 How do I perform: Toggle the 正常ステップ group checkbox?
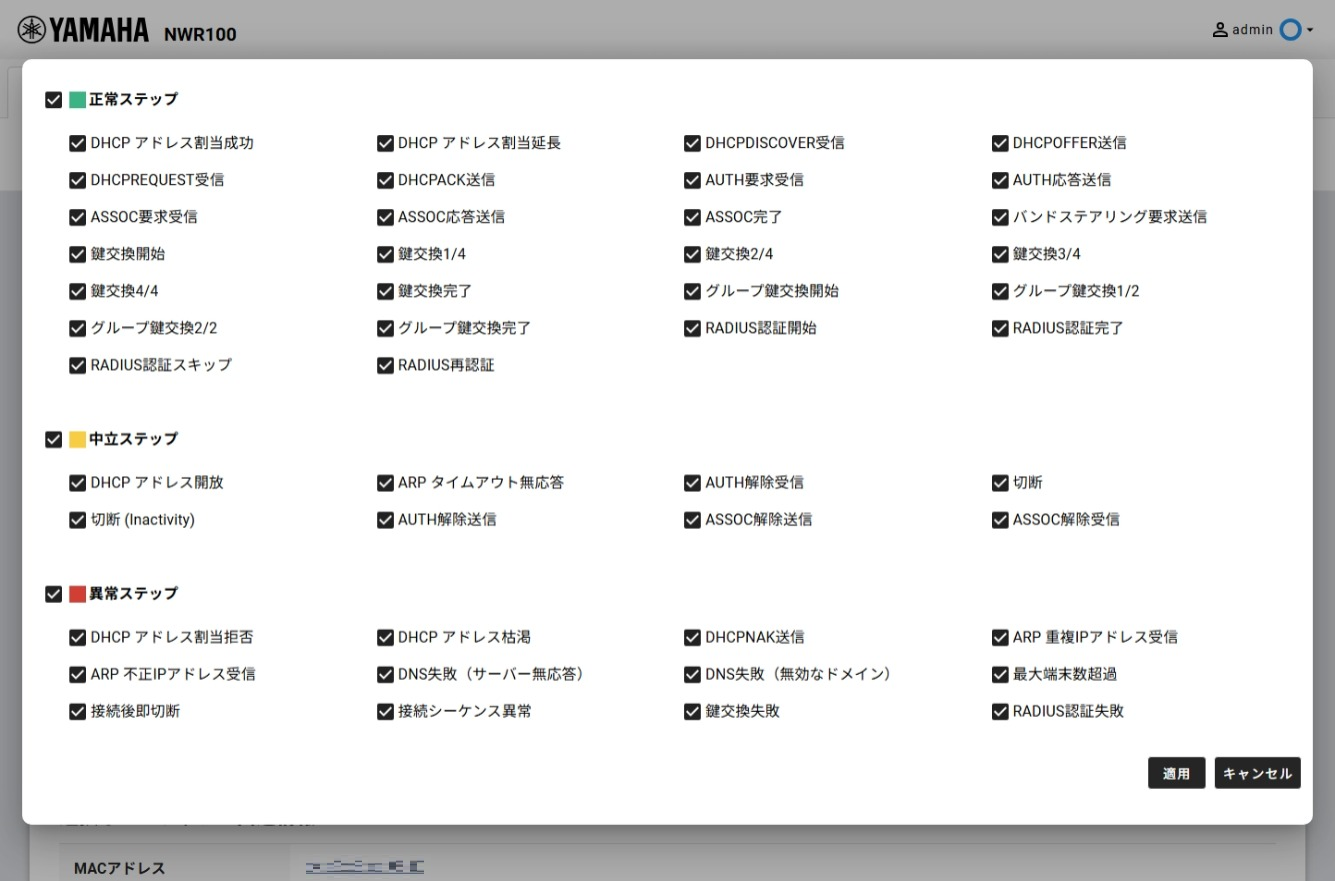[x=54, y=100]
